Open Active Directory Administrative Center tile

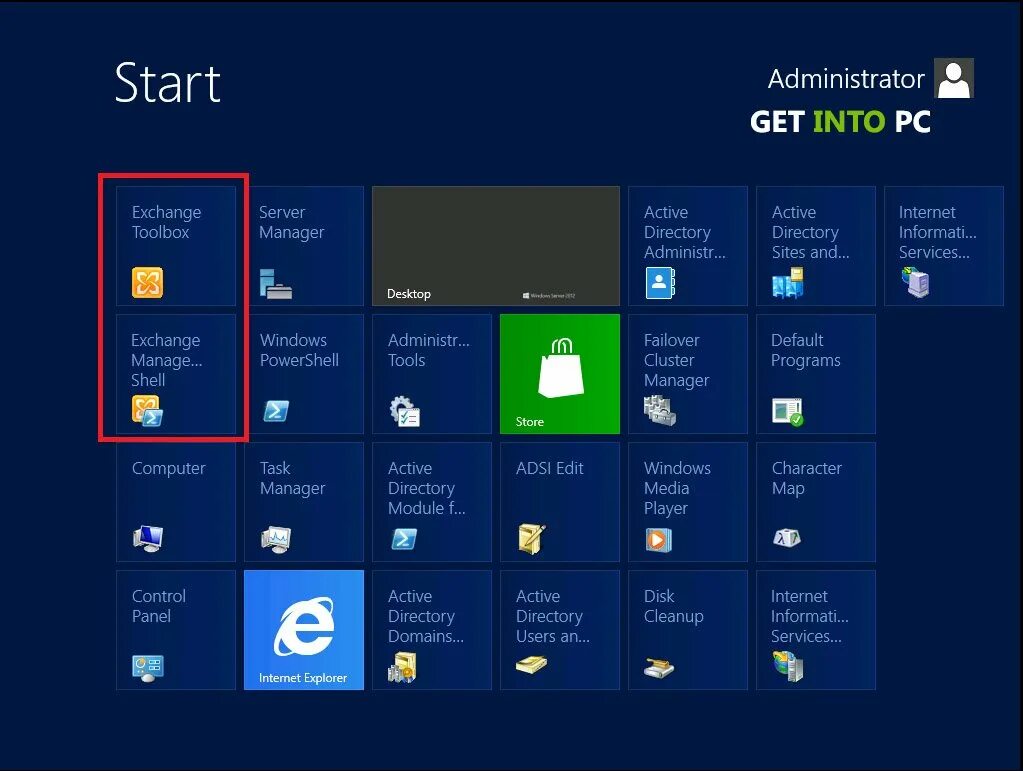coord(688,246)
